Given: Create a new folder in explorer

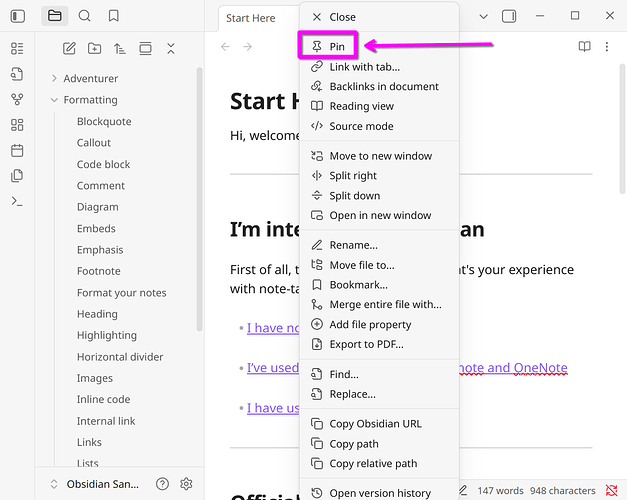Looking at the screenshot, I should click(x=94, y=48).
